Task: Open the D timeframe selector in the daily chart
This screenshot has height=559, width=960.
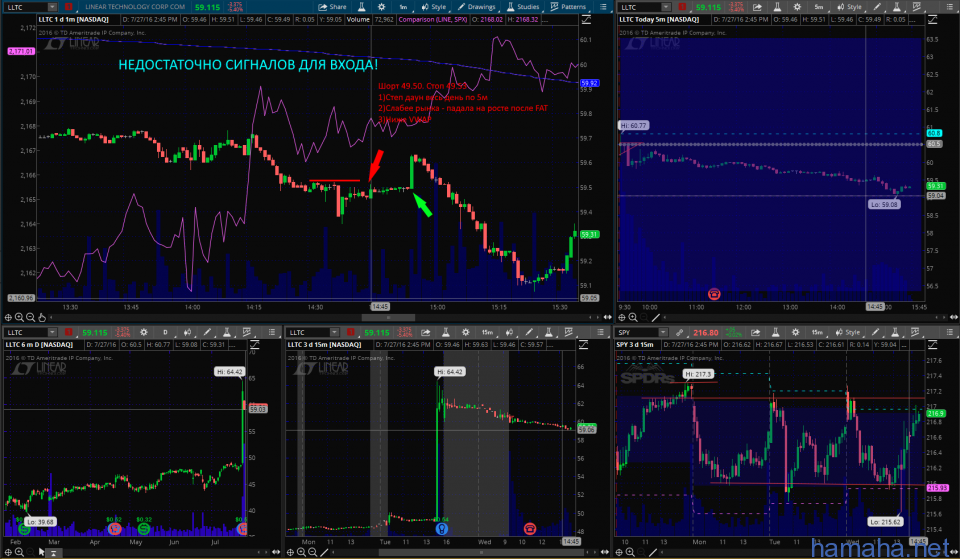Action: (165, 332)
